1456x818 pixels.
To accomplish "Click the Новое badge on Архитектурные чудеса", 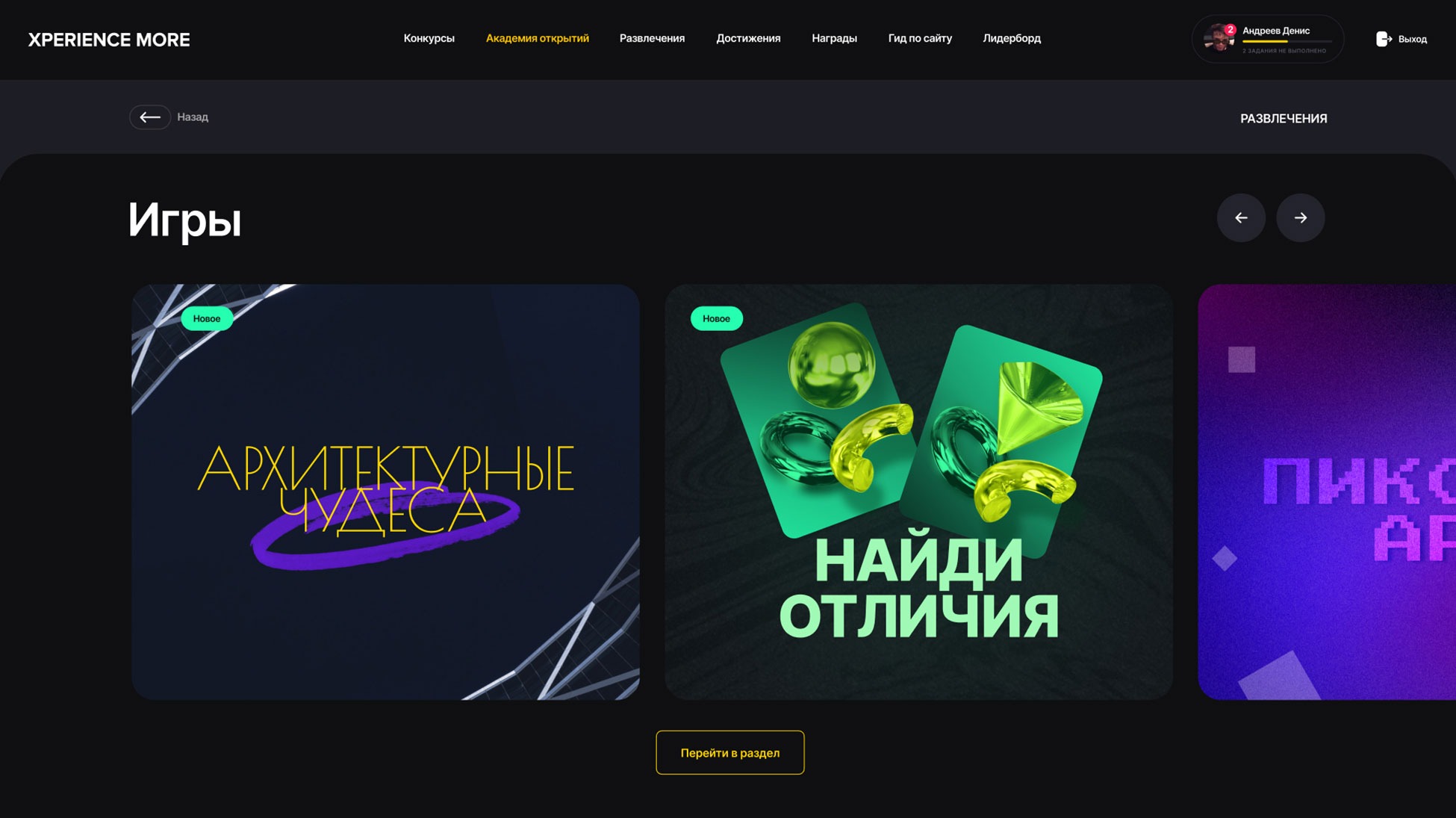I will [207, 318].
